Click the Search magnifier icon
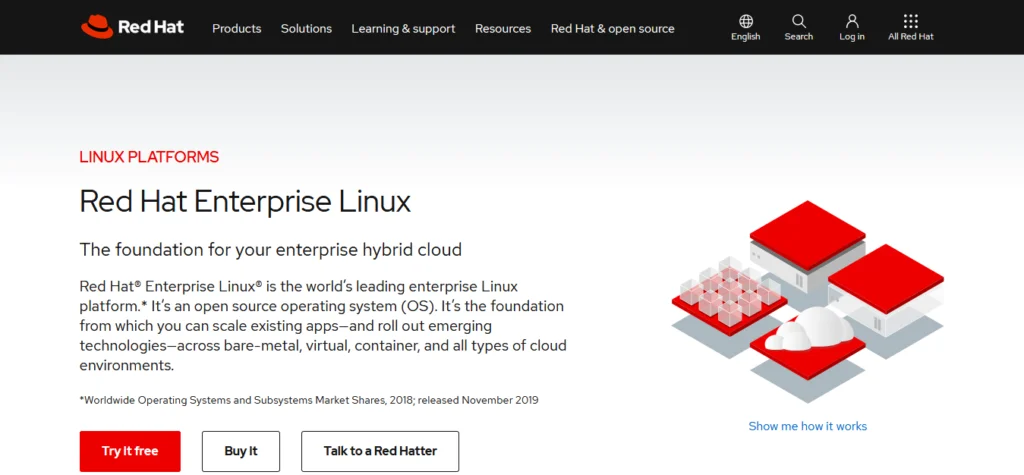The image size is (1024, 475). pos(799,21)
